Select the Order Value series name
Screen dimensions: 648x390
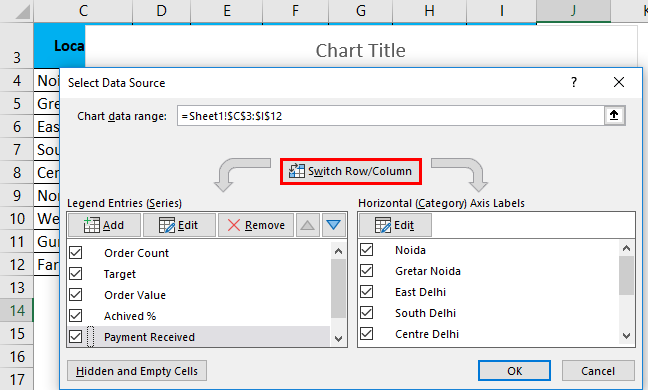pyautogui.click(x=135, y=295)
